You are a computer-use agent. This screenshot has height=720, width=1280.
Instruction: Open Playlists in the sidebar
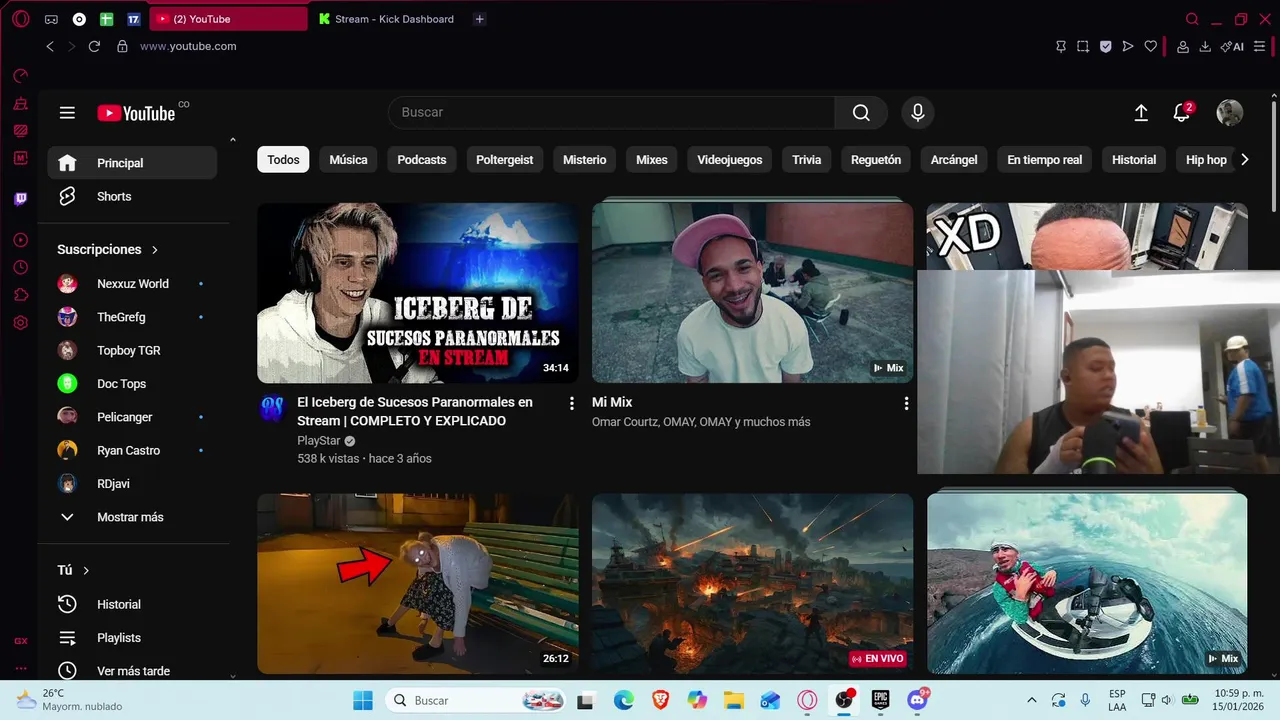(132, 638)
